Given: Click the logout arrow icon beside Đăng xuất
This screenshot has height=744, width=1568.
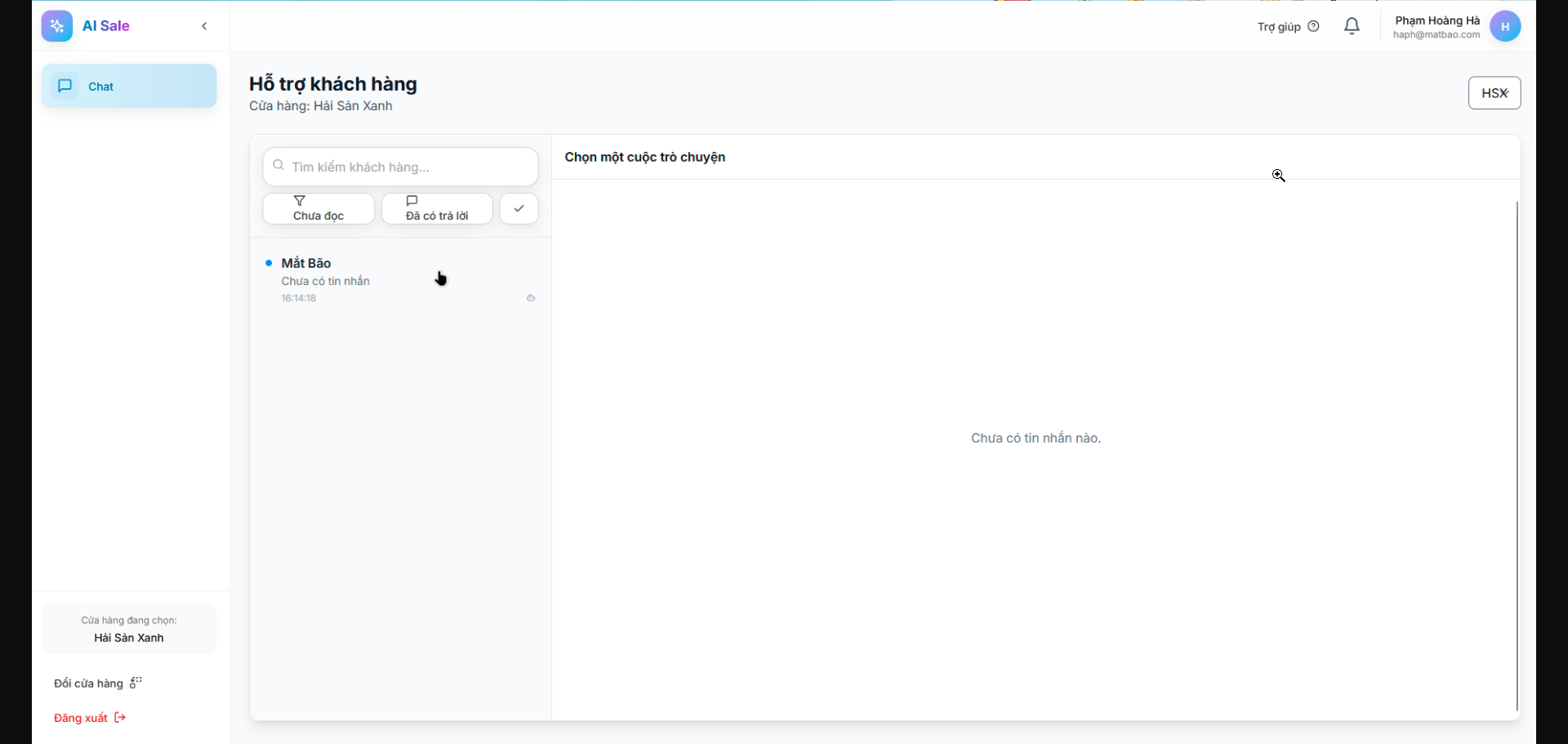Looking at the screenshot, I should [x=120, y=718].
